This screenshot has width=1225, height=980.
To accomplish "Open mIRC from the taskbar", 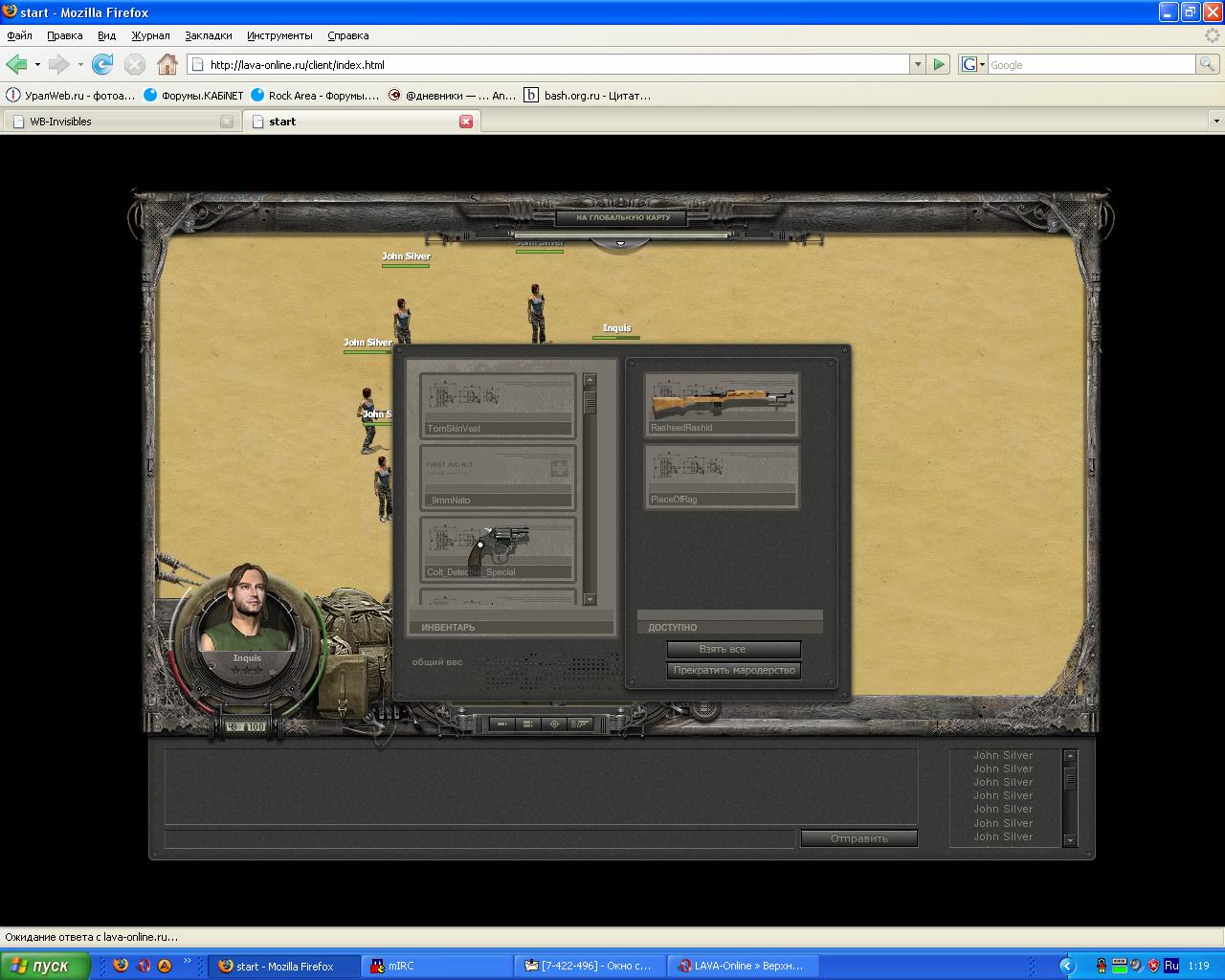I will (x=436, y=966).
